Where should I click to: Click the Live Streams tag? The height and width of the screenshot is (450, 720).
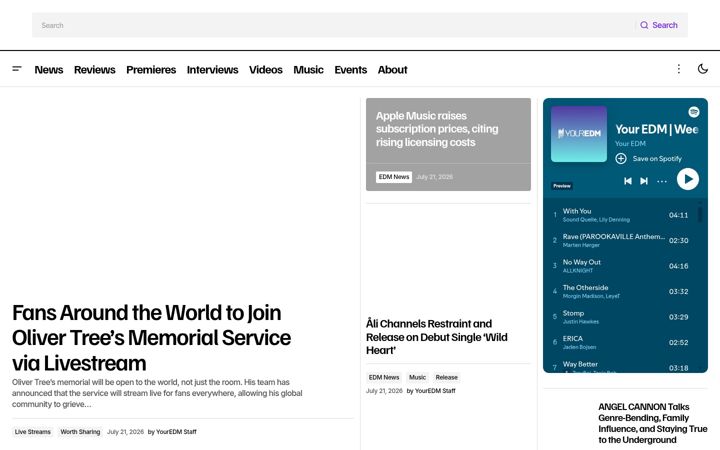33,432
